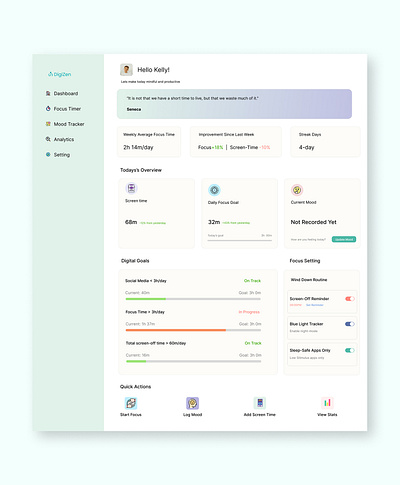Screen dimensions: 400x485
Task: Click the Social Media "On Track" status
Action: coord(252,281)
